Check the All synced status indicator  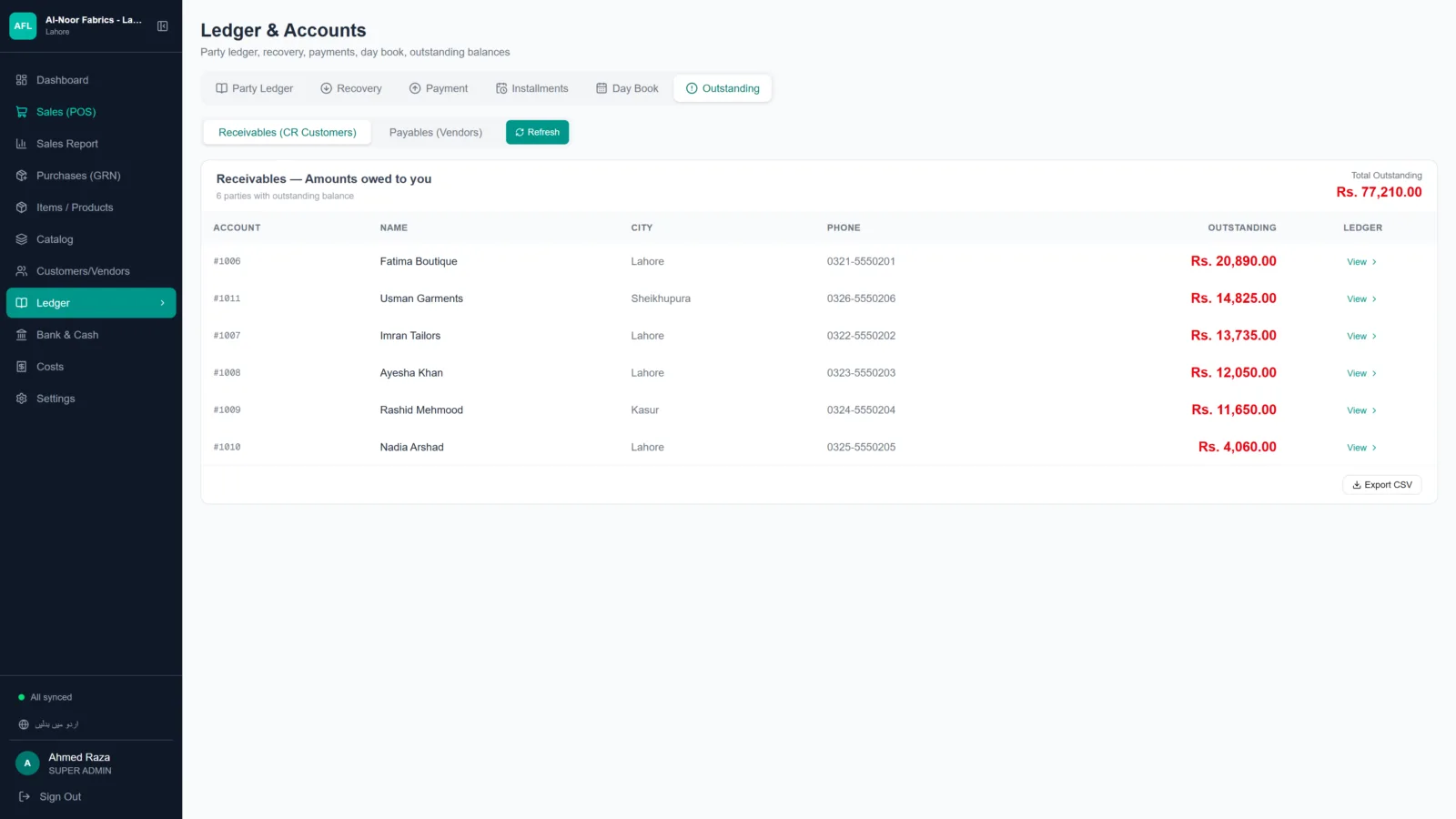45,697
